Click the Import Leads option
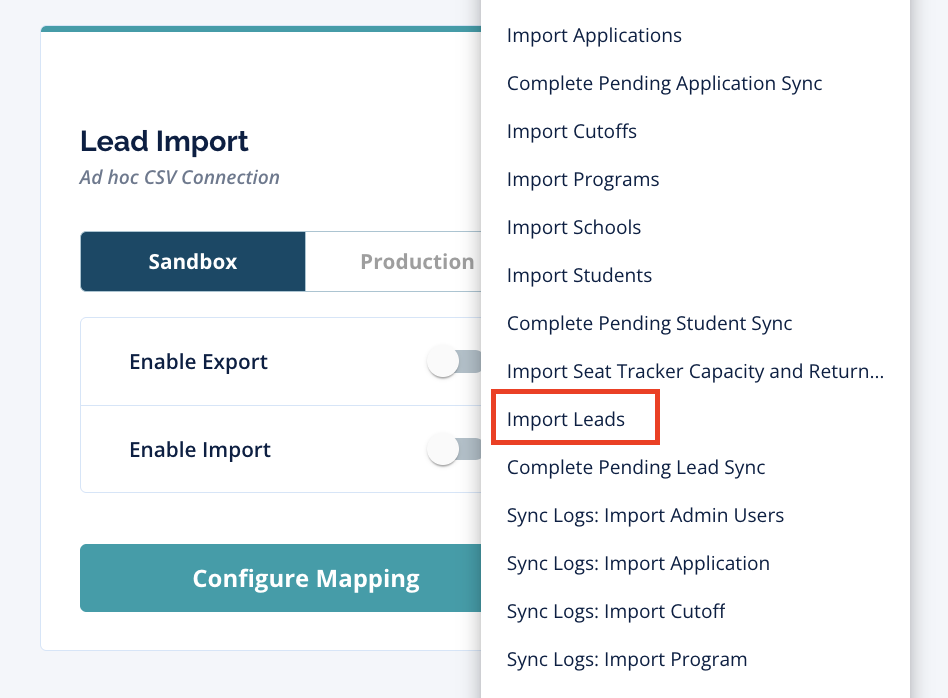This screenshot has width=948, height=698. pyautogui.click(x=566, y=419)
